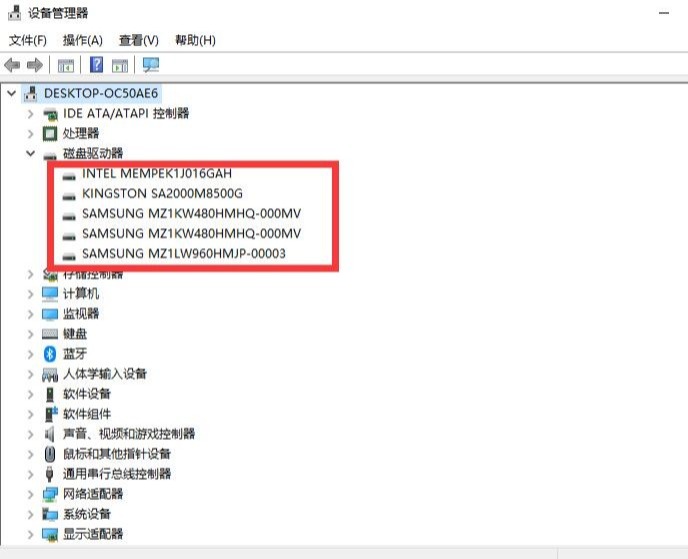Click the 显示适配器 display adapter icon

point(50,534)
